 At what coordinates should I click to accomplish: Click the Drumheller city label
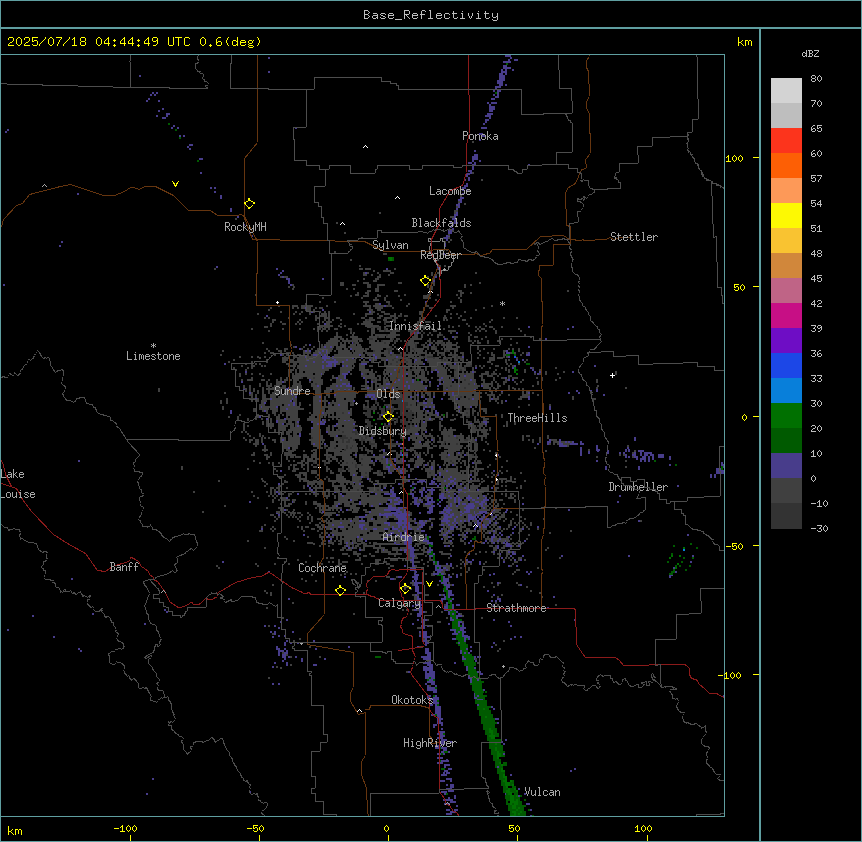638,487
